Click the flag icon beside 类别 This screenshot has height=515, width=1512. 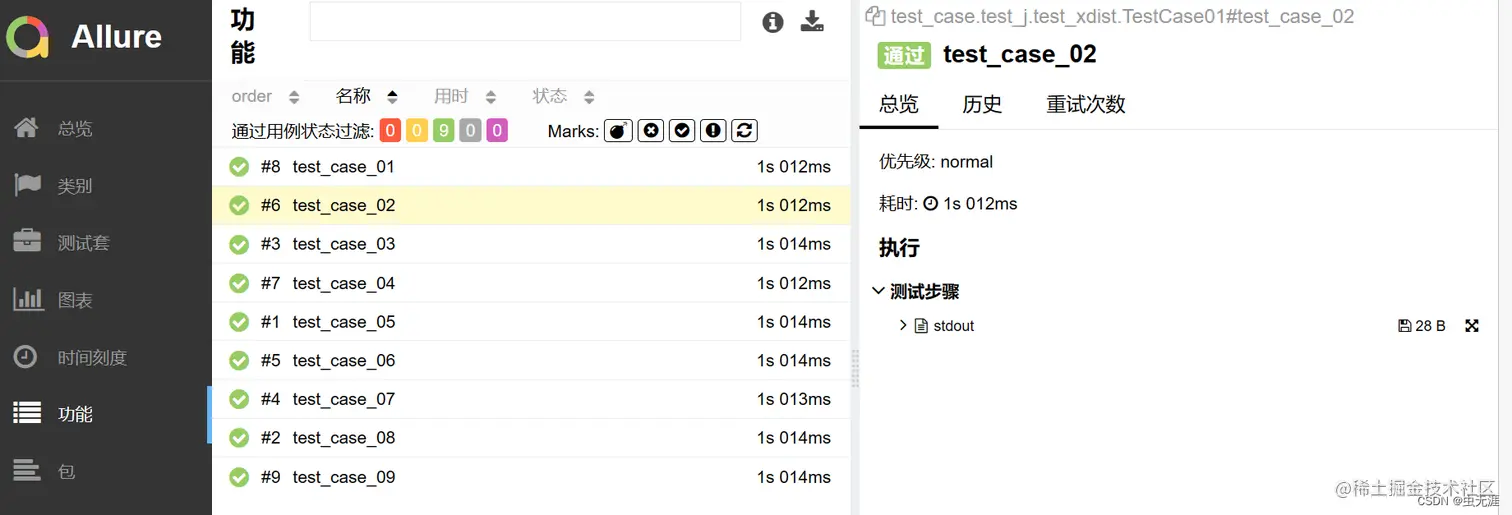tap(27, 185)
